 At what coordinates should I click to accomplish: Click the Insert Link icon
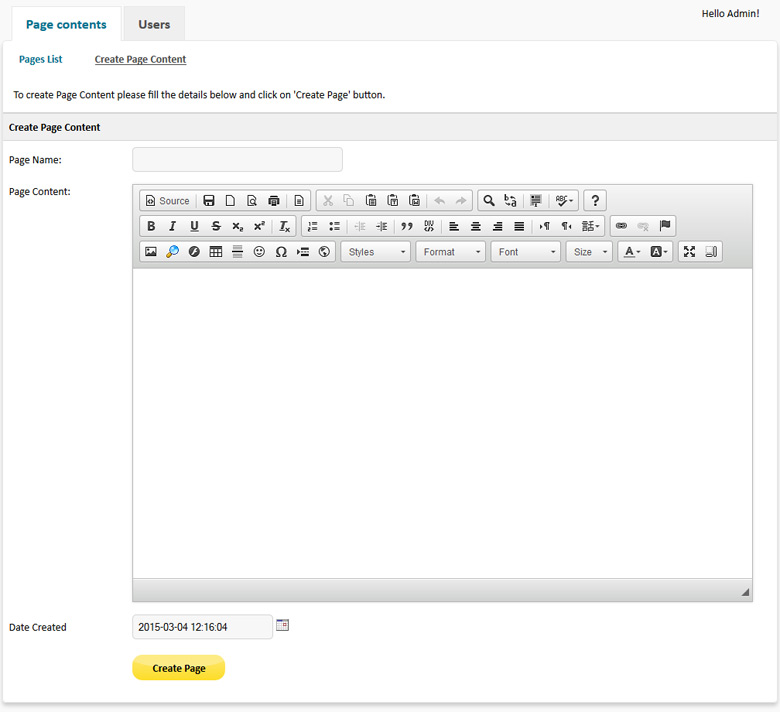pyautogui.click(x=621, y=226)
